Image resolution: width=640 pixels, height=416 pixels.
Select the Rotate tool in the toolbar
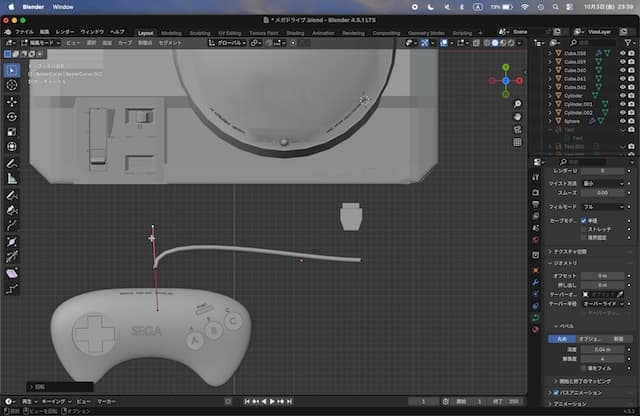(x=12, y=117)
